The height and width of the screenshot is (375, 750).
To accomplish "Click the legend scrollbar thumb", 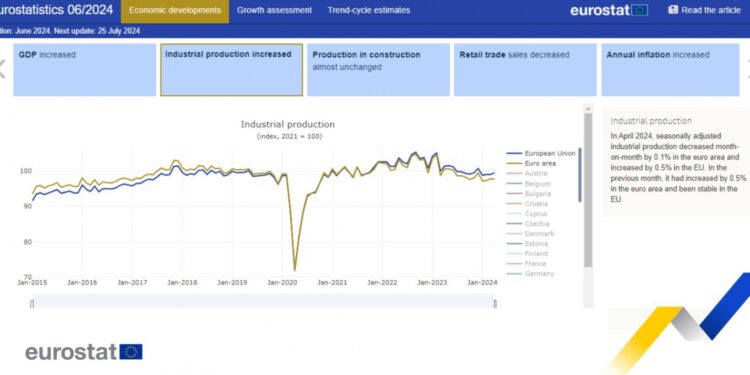I will point(580,175).
